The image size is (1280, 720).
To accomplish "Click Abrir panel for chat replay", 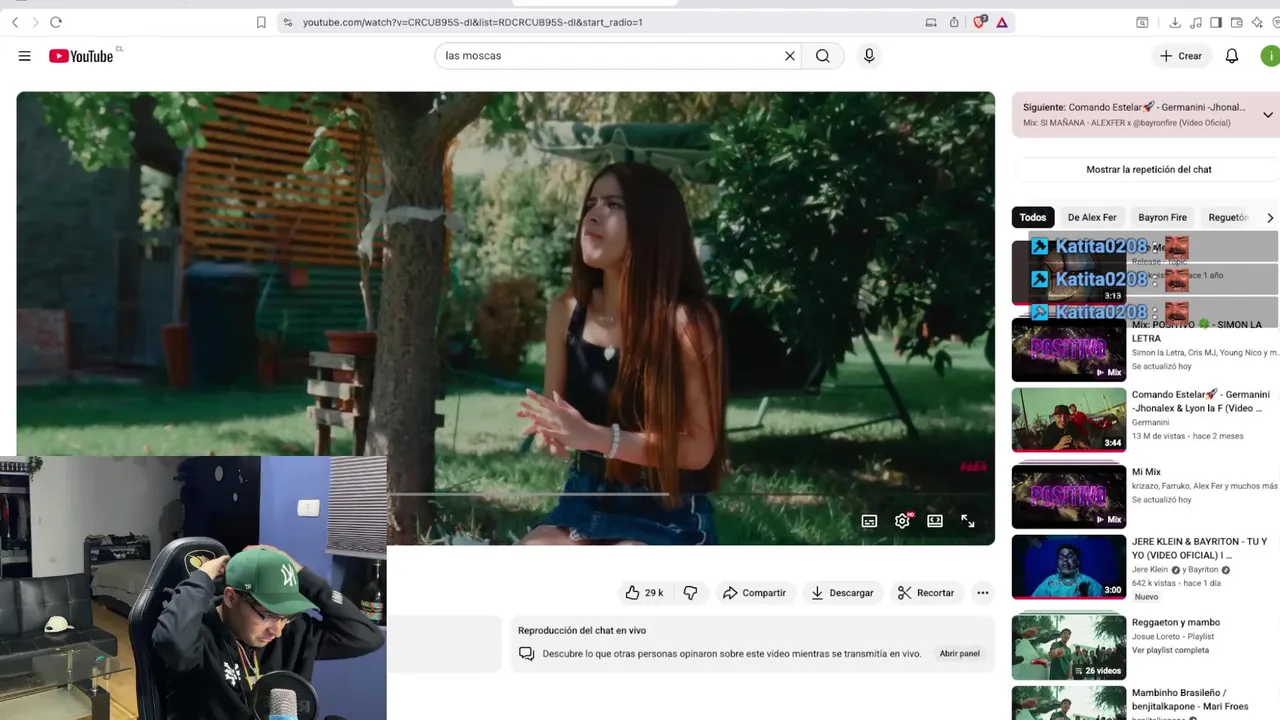I will click(x=959, y=654).
